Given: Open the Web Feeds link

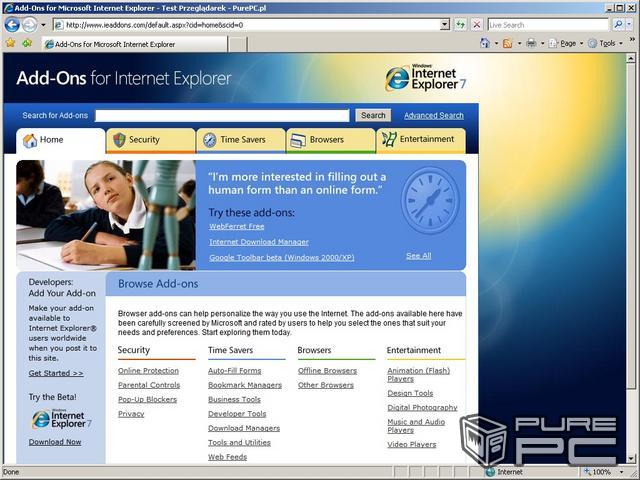Looking at the screenshot, I should pos(227,457).
